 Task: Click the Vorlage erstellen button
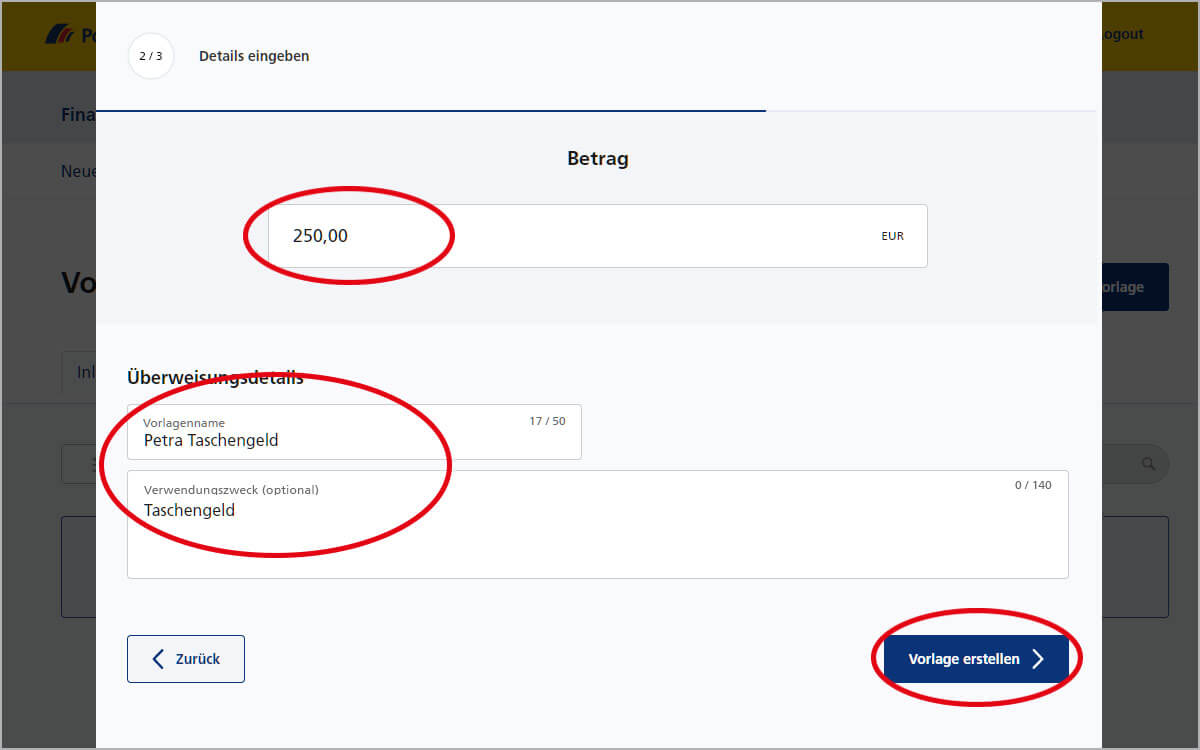pyautogui.click(x=976, y=659)
